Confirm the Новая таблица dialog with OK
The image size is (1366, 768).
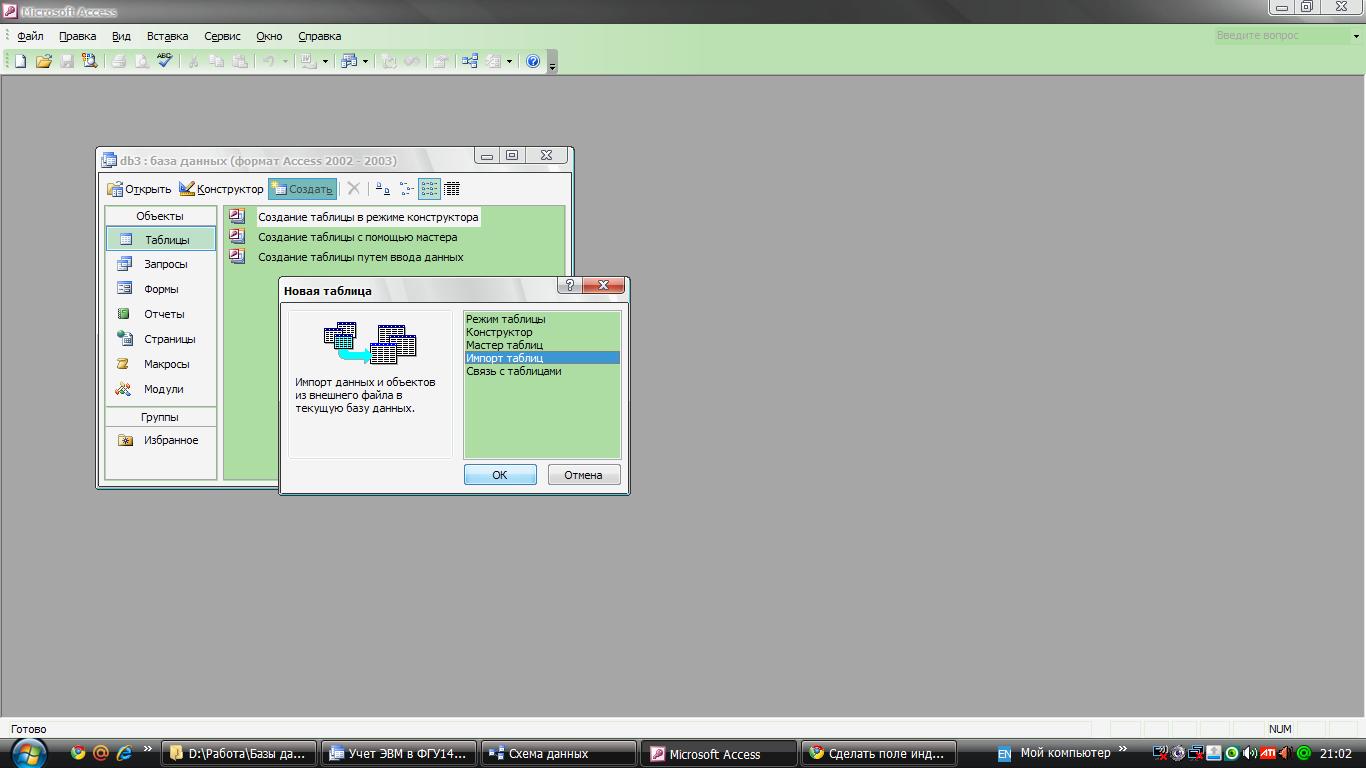pos(500,475)
